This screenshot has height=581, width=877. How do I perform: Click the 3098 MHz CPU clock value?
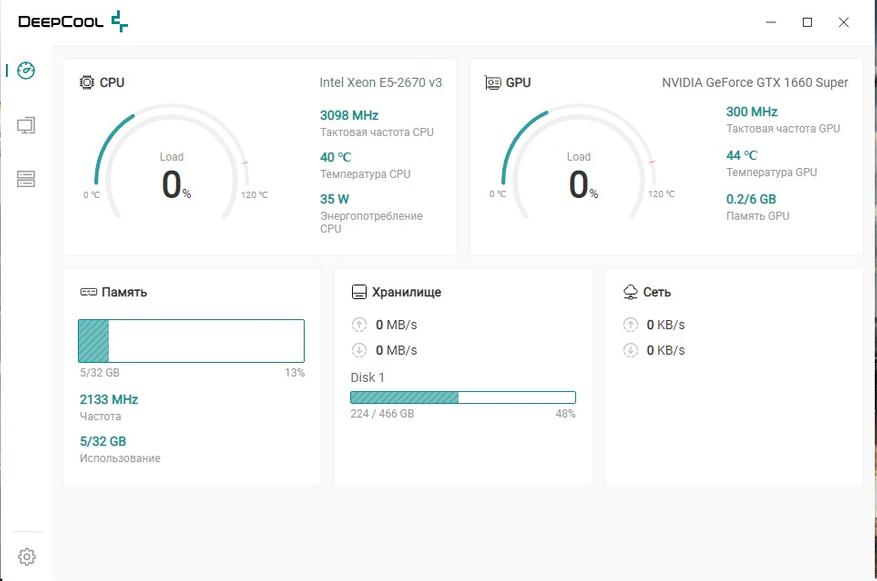click(349, 115)
